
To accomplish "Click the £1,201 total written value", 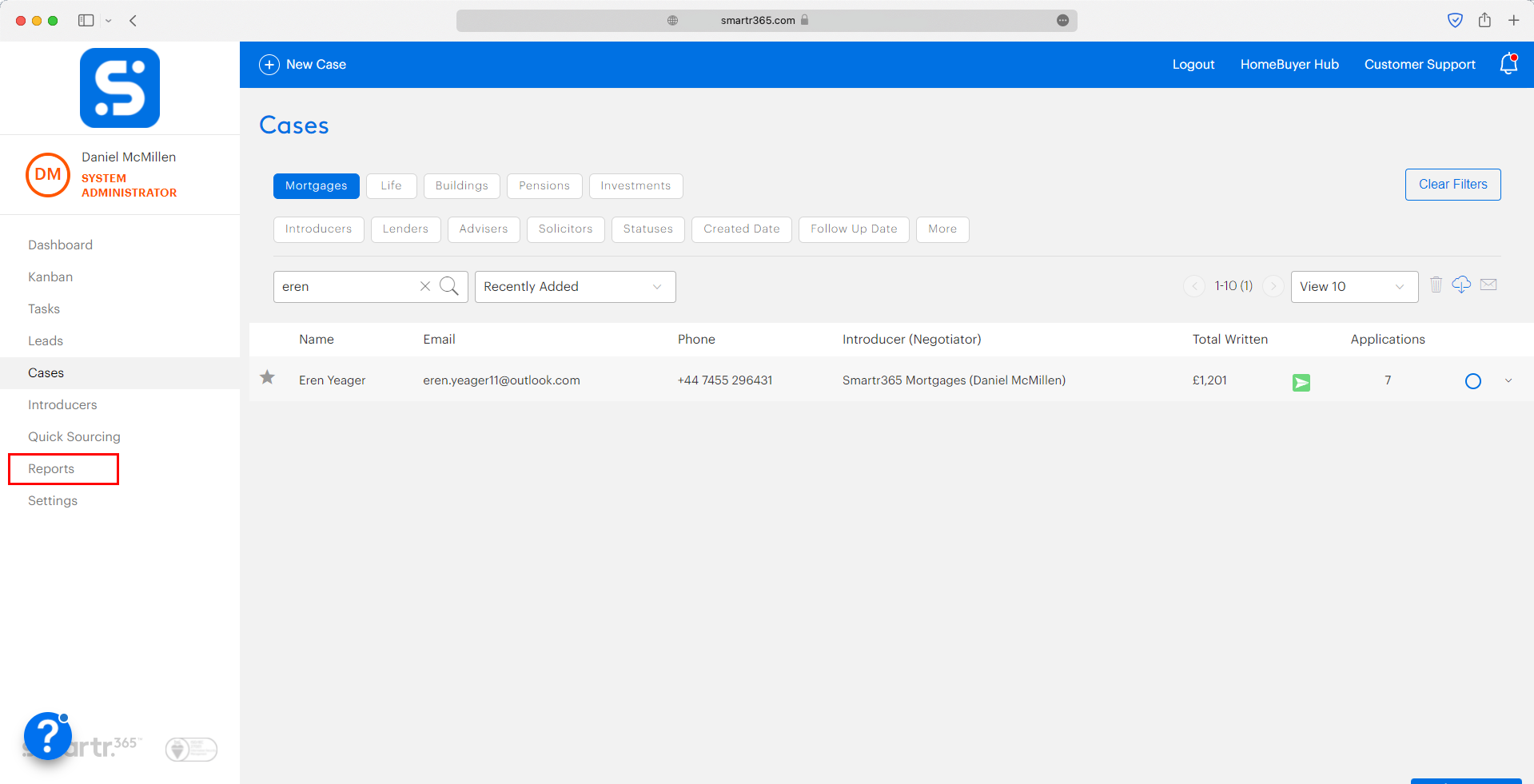I will click(x=1209, y=380).
